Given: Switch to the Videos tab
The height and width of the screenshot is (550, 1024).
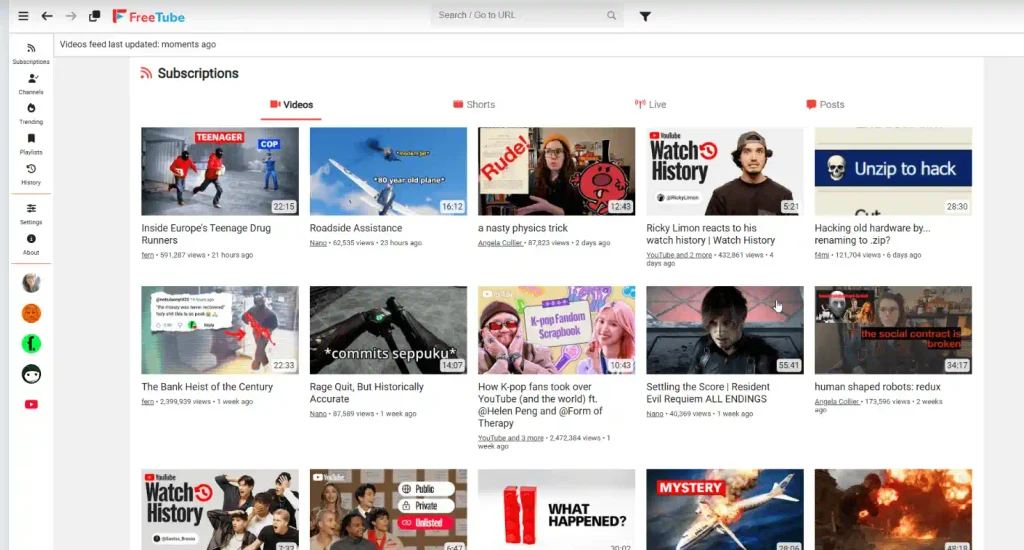Looking at the screenshot, I should 291,105.
